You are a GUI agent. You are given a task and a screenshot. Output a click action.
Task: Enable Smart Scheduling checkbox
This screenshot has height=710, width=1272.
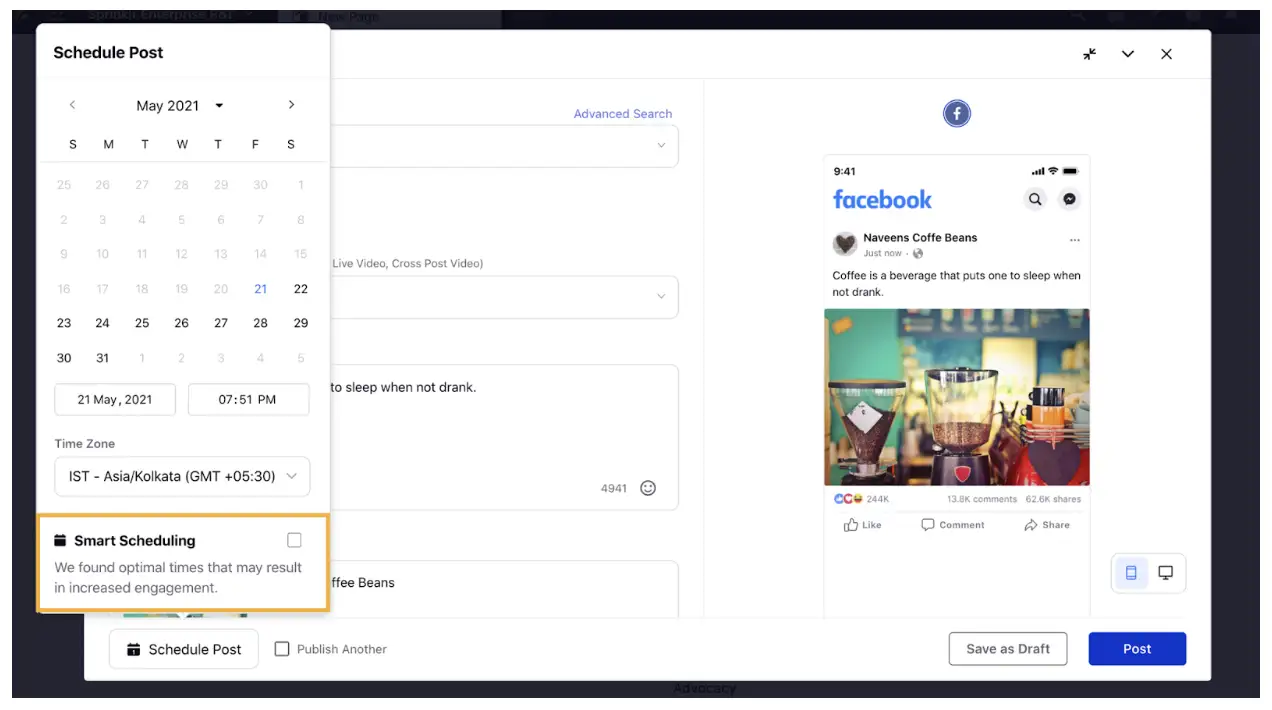click(294, 540)
